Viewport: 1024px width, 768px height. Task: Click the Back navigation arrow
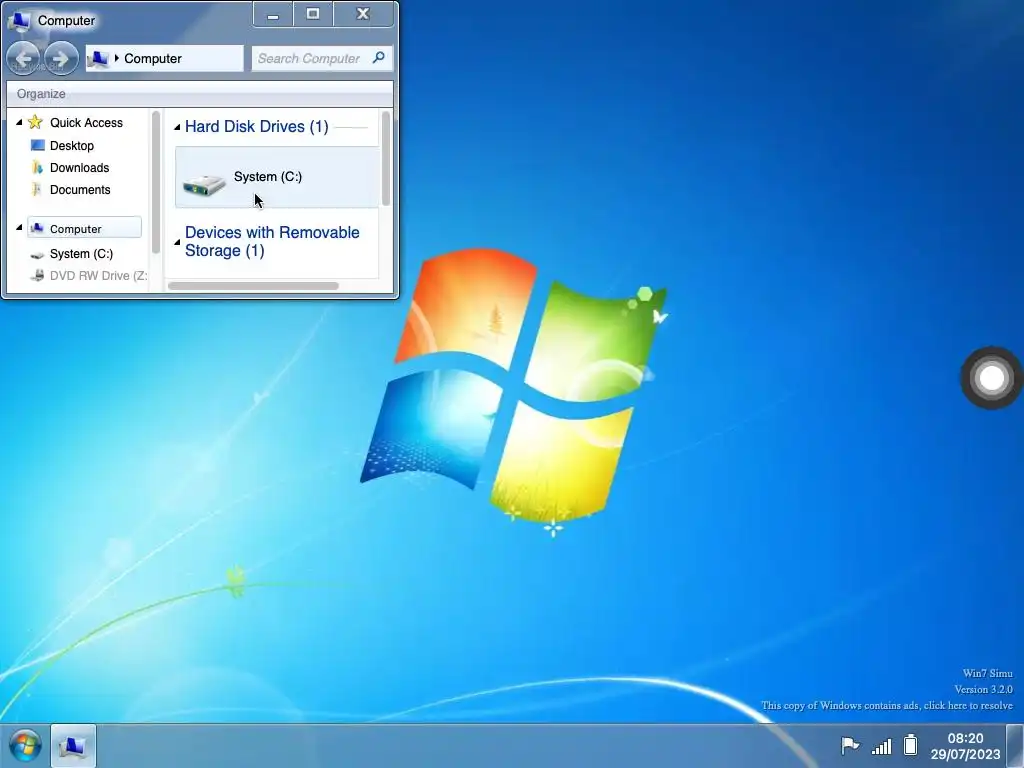click(24, 58)
